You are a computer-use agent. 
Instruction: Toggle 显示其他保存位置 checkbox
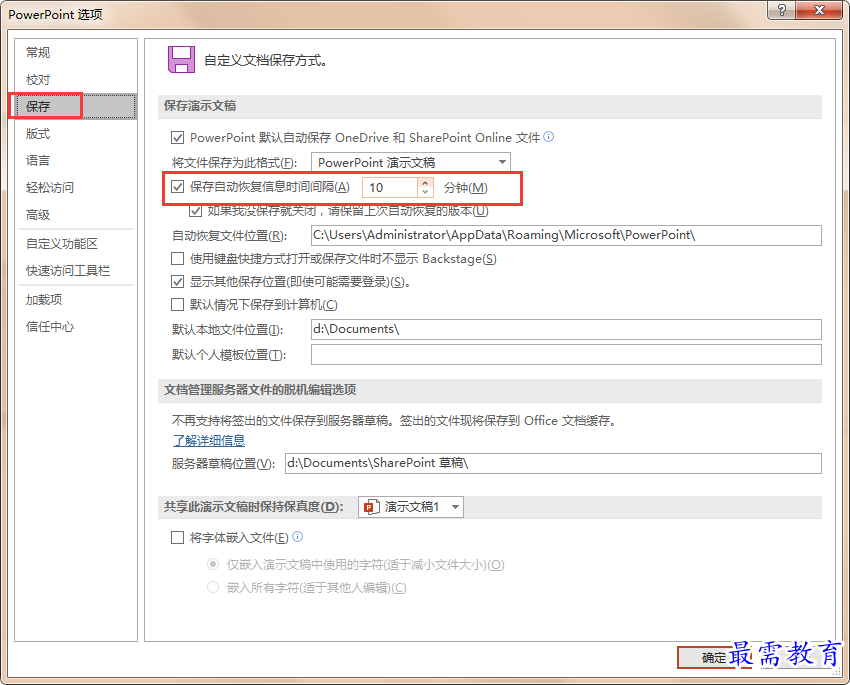point(177,282)
